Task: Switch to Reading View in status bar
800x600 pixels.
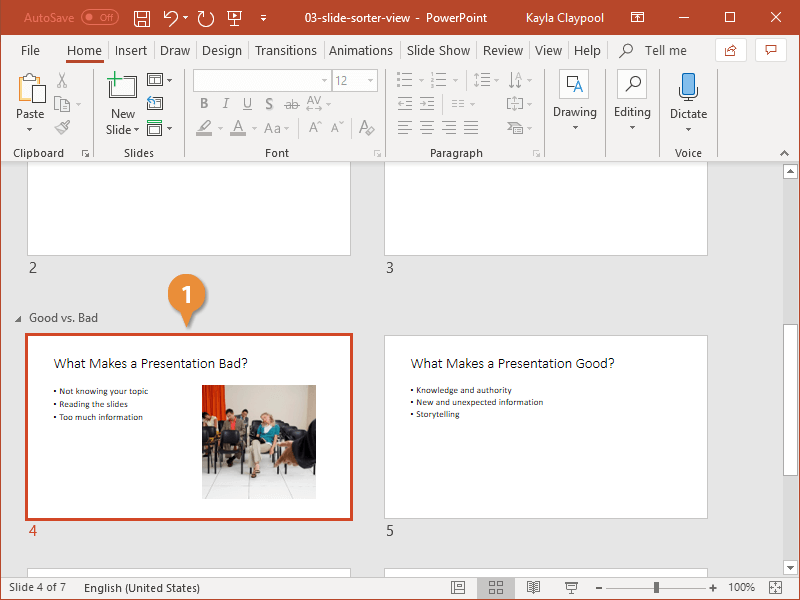Action: tap(534, 587)
